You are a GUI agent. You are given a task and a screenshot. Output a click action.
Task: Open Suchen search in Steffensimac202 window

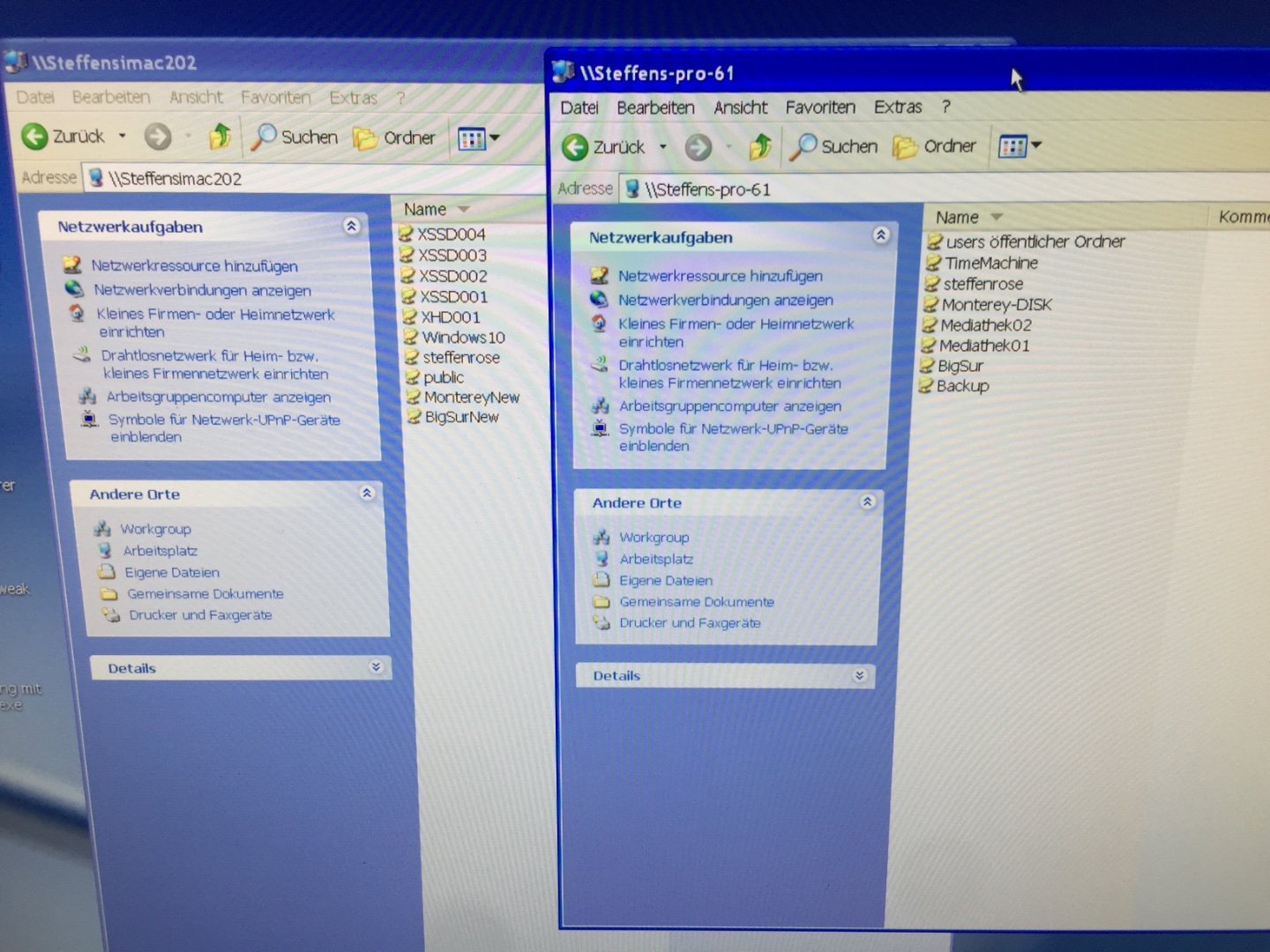[295, 137]
